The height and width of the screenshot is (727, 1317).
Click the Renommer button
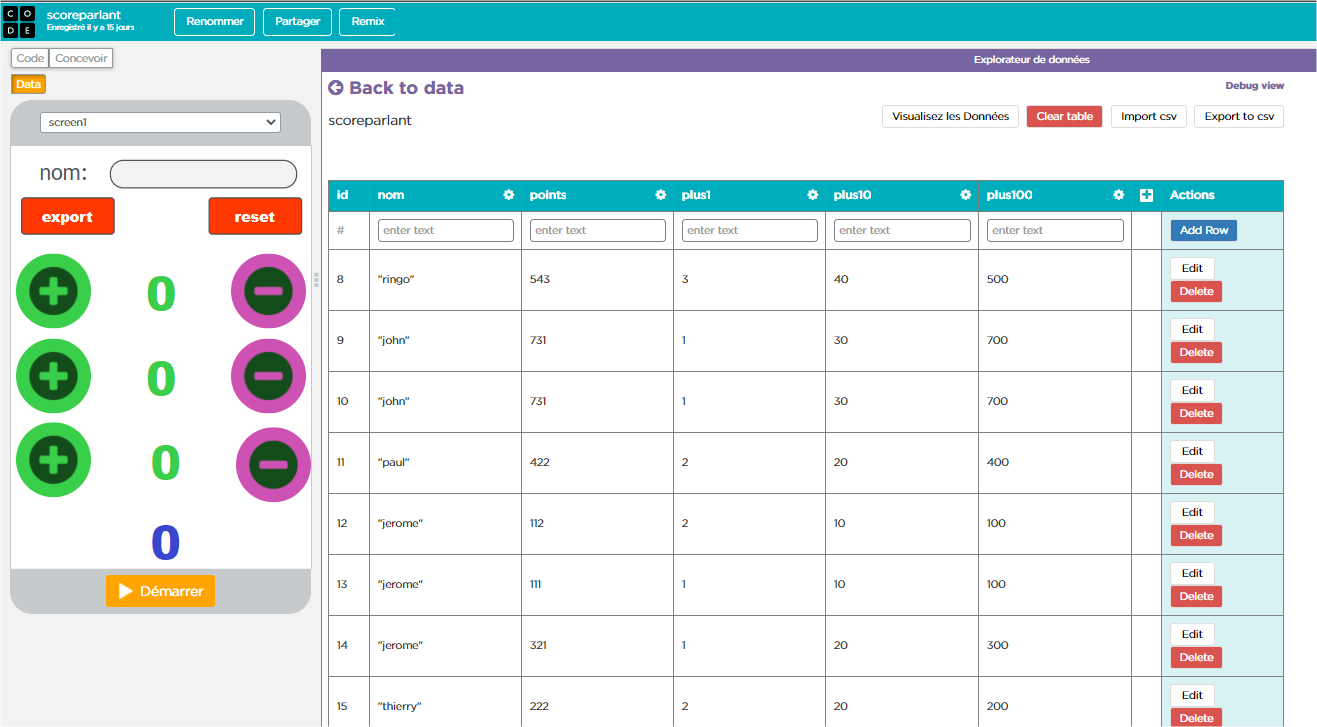pos(215,22)
